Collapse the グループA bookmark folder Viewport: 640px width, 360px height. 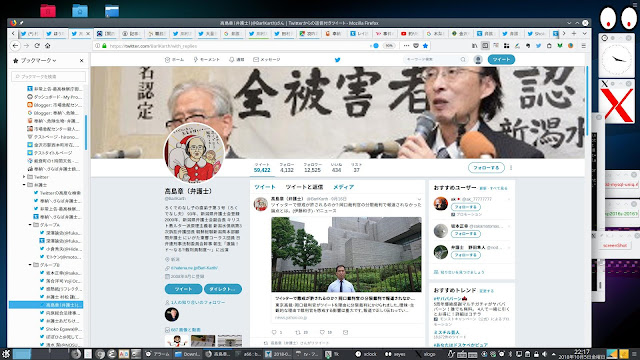click(30, 225)
